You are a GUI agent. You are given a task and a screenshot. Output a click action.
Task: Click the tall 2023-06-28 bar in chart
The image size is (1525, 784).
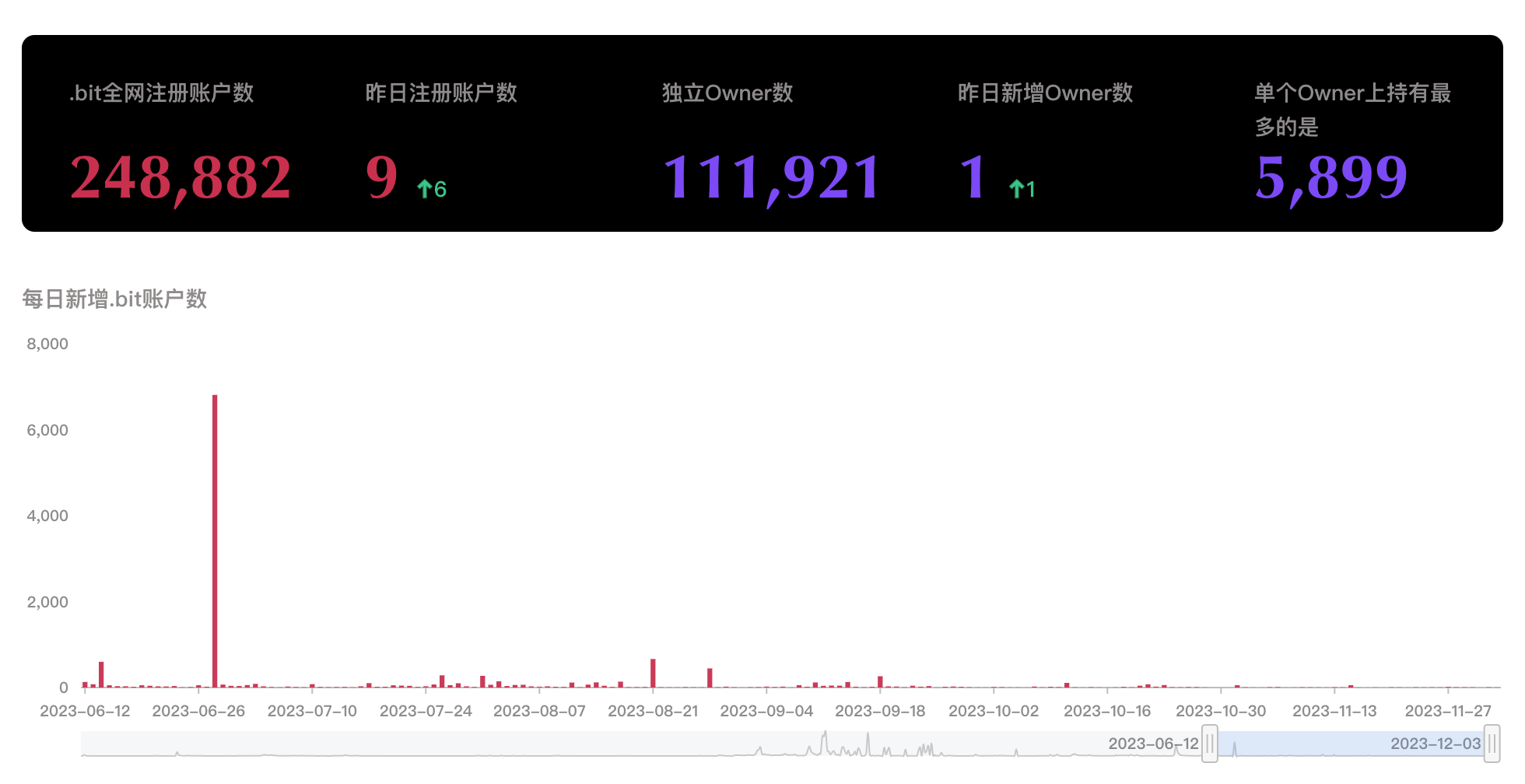coord(215,541)
